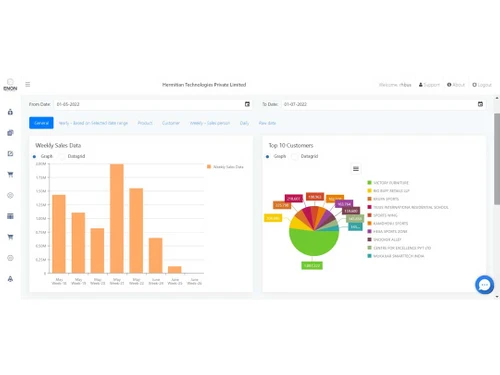Open the pie chart export menu icon
This screenshot has width=500, height=375.
[356, 169]
